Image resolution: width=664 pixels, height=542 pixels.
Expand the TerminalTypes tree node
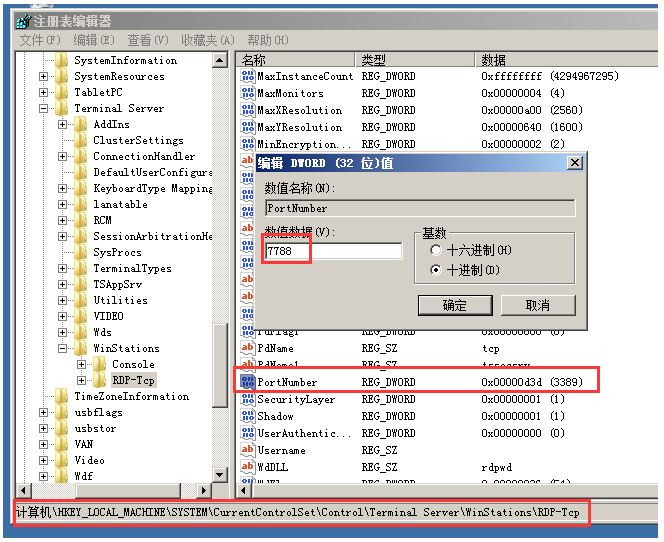pos(63,268)
